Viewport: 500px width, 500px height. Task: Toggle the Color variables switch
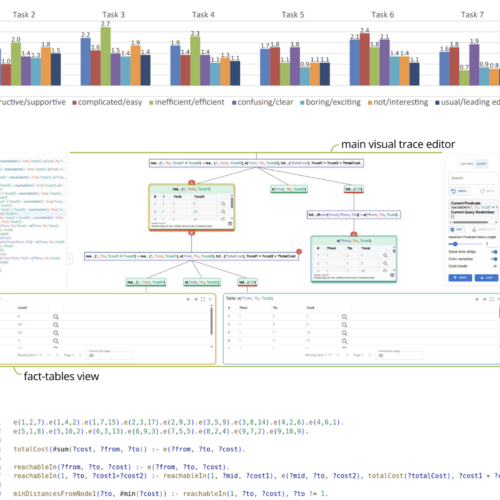coord(495,259)
